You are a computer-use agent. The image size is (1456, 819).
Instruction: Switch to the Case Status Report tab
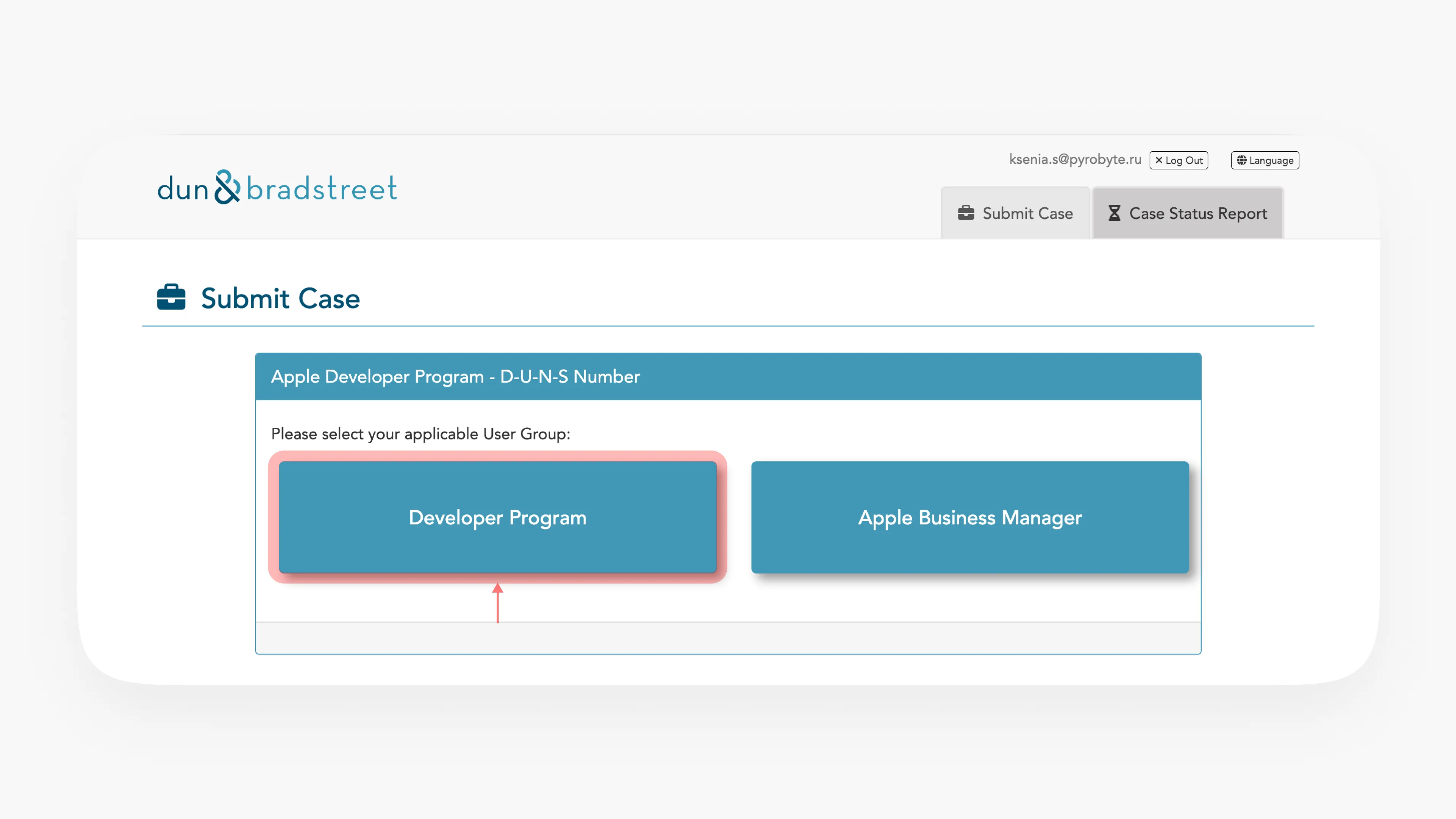click(1188, 213)
